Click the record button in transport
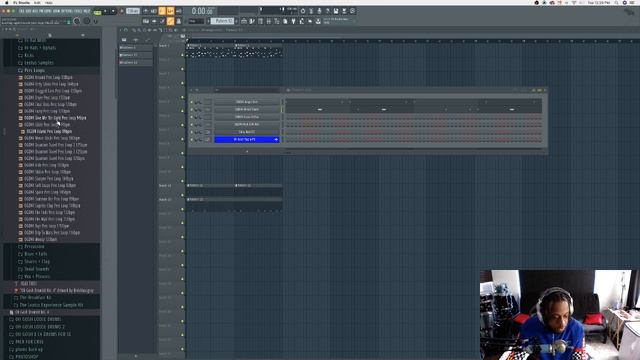The height and width of the screenshot is (360, 640). [x=122, y=11]
